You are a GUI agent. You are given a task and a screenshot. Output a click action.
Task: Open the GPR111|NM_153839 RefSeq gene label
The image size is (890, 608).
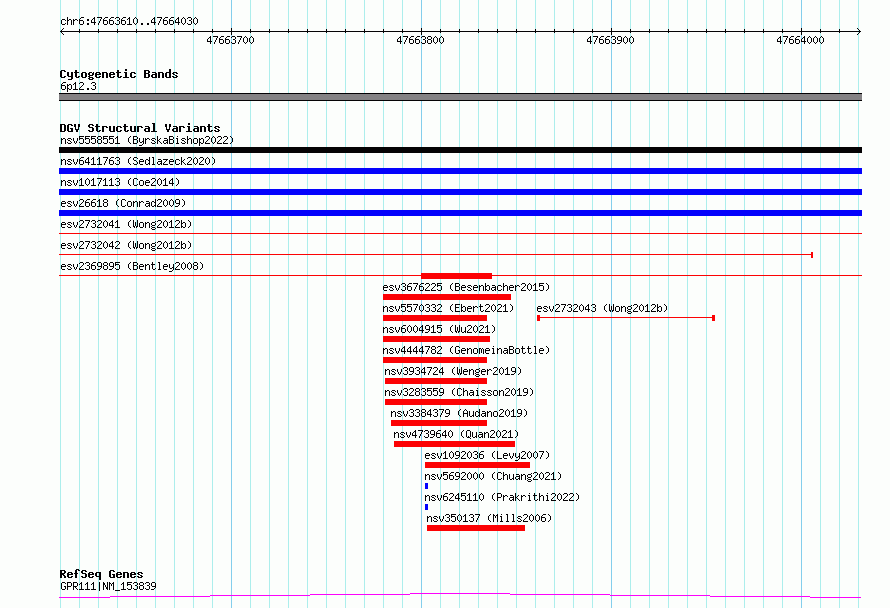[x=108, y=586]
